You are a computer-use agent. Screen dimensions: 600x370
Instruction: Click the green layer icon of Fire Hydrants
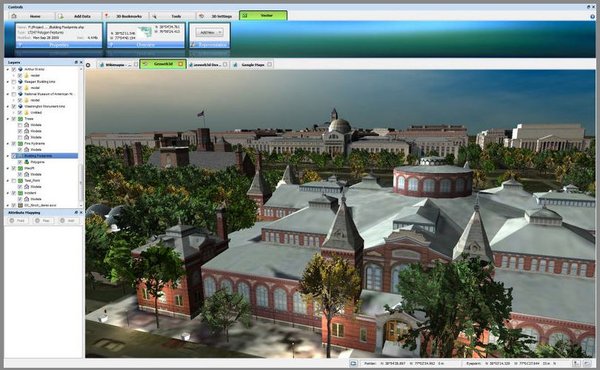click(x=20, y=143)
